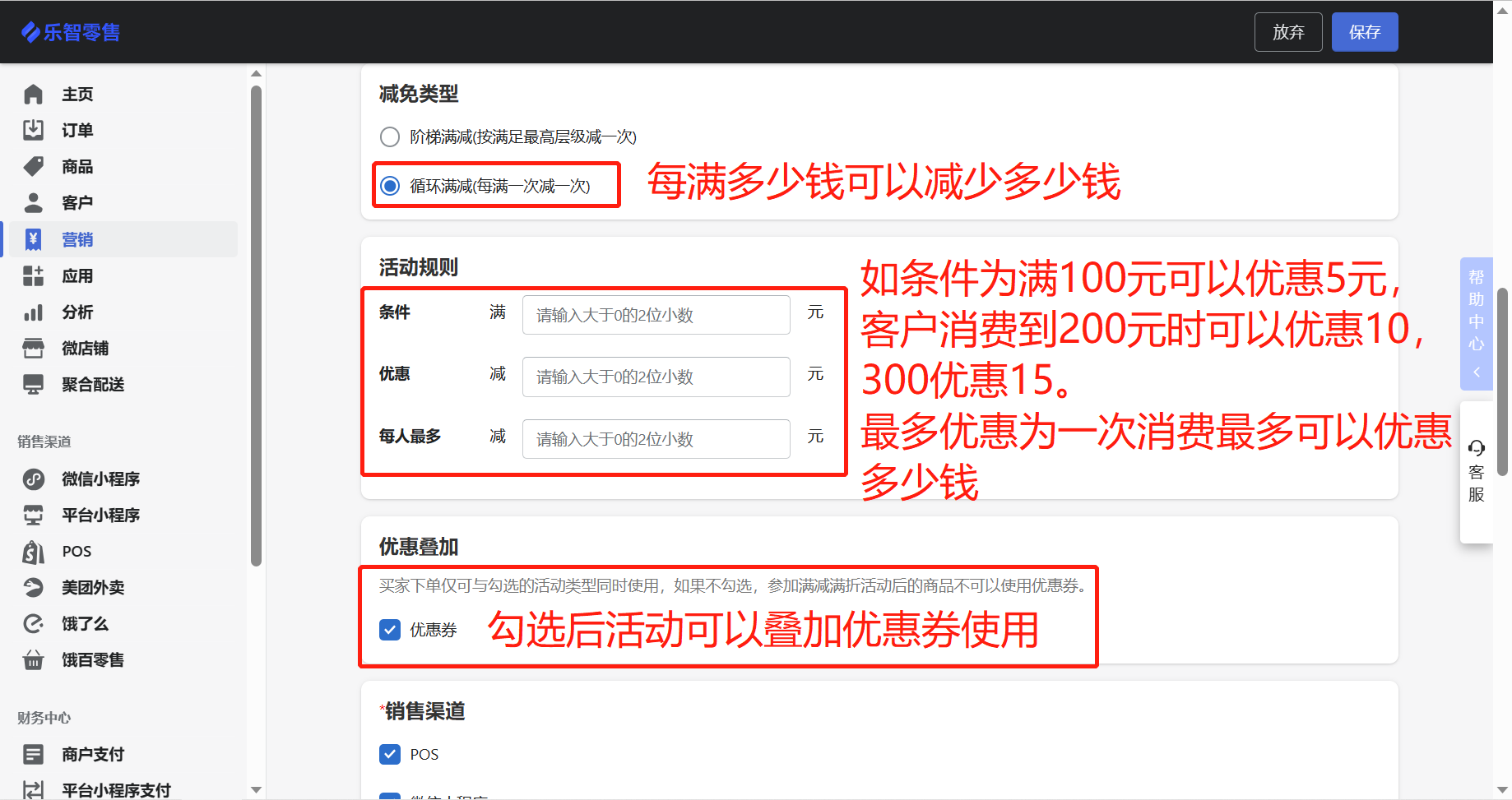1512x800 pixels.
Task: Click the 条件 满 amount input
Action: point(656,315)
